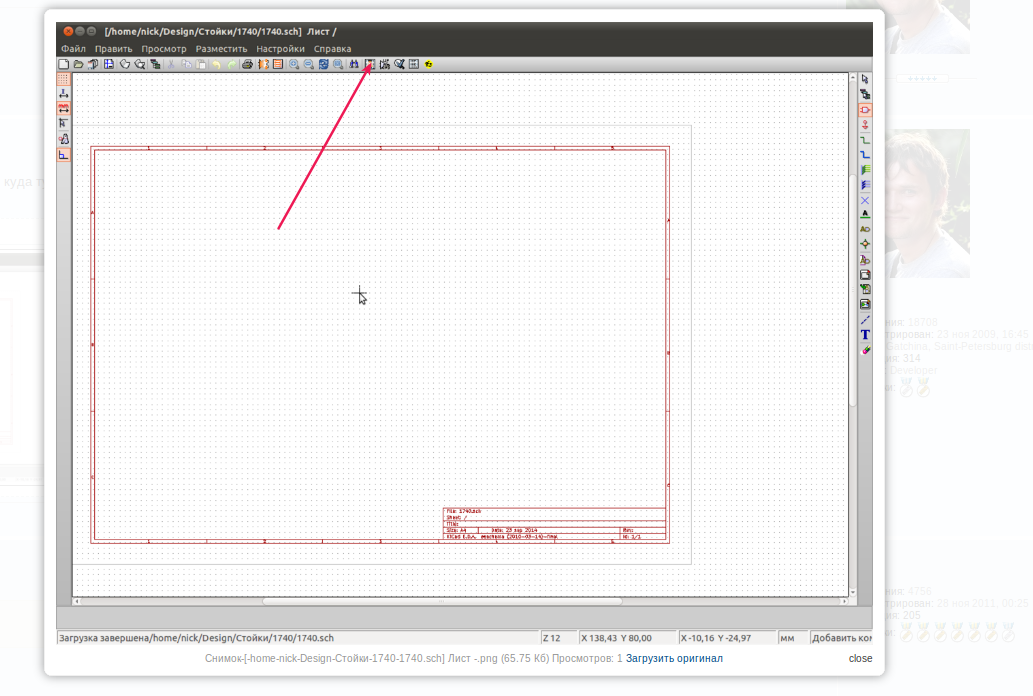Select the arrow pointer tool
Image resolution: width=1033 pixels, height=696 pixels.
click(x=865, y=79)
